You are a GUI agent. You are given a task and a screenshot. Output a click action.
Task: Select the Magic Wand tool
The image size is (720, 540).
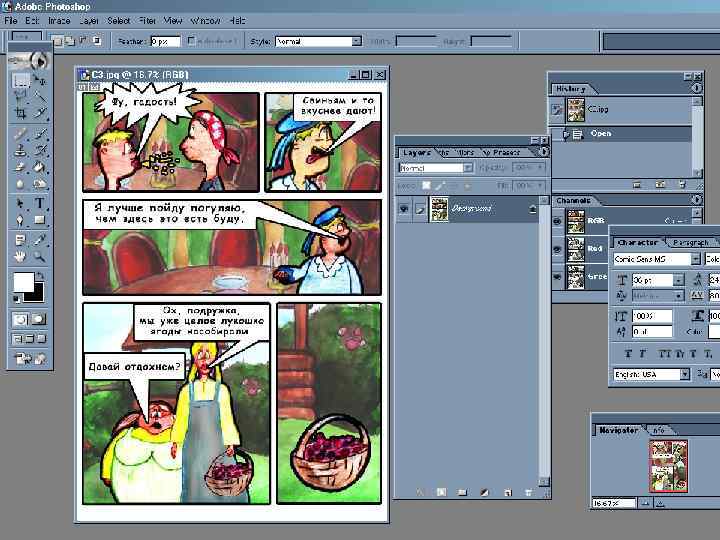(x=40, y=96)
